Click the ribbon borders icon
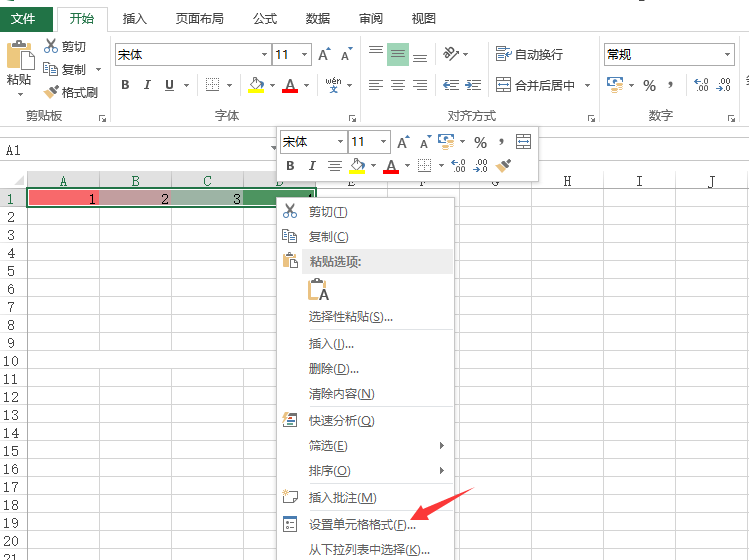 click(213, 85)
